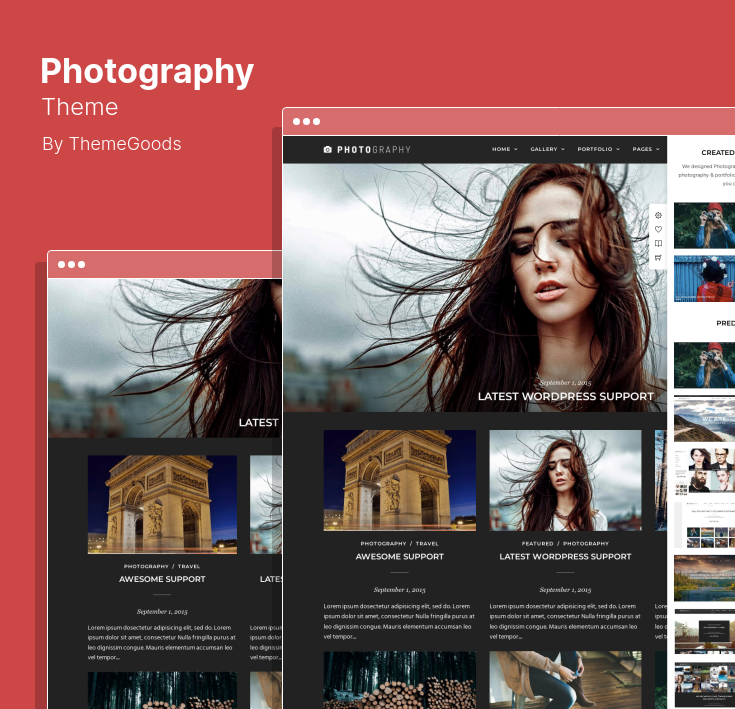Select lake landscape demo thumbnail
Screen dimensions: 735x709
705,578
